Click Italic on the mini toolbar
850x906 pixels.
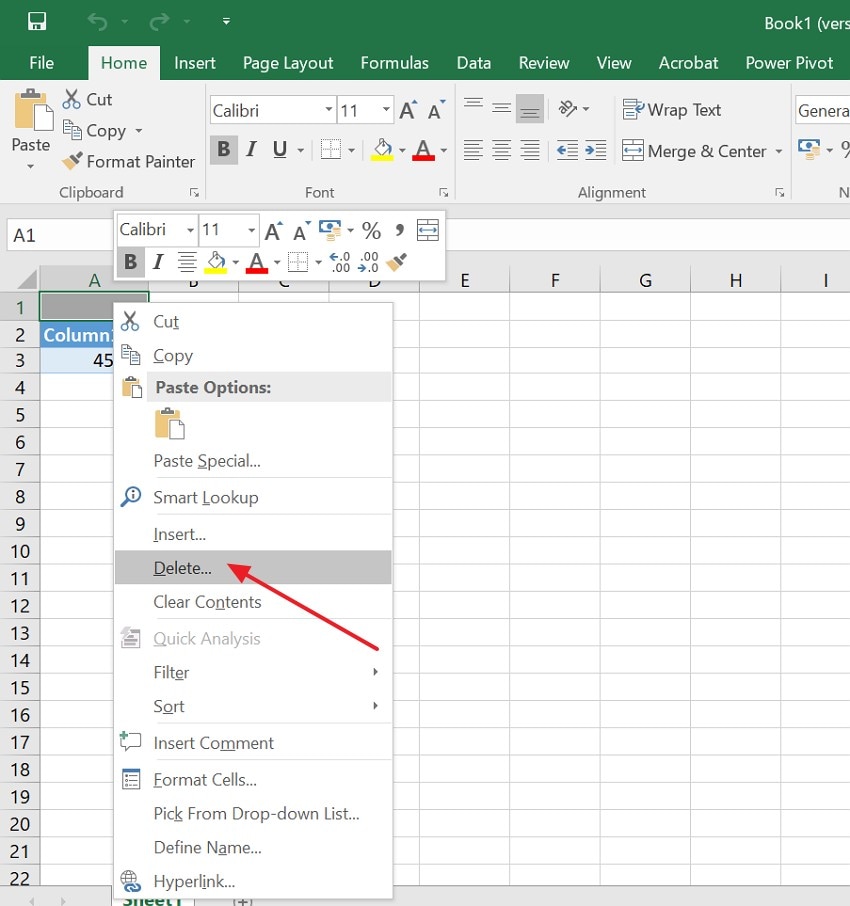(158, 262)
